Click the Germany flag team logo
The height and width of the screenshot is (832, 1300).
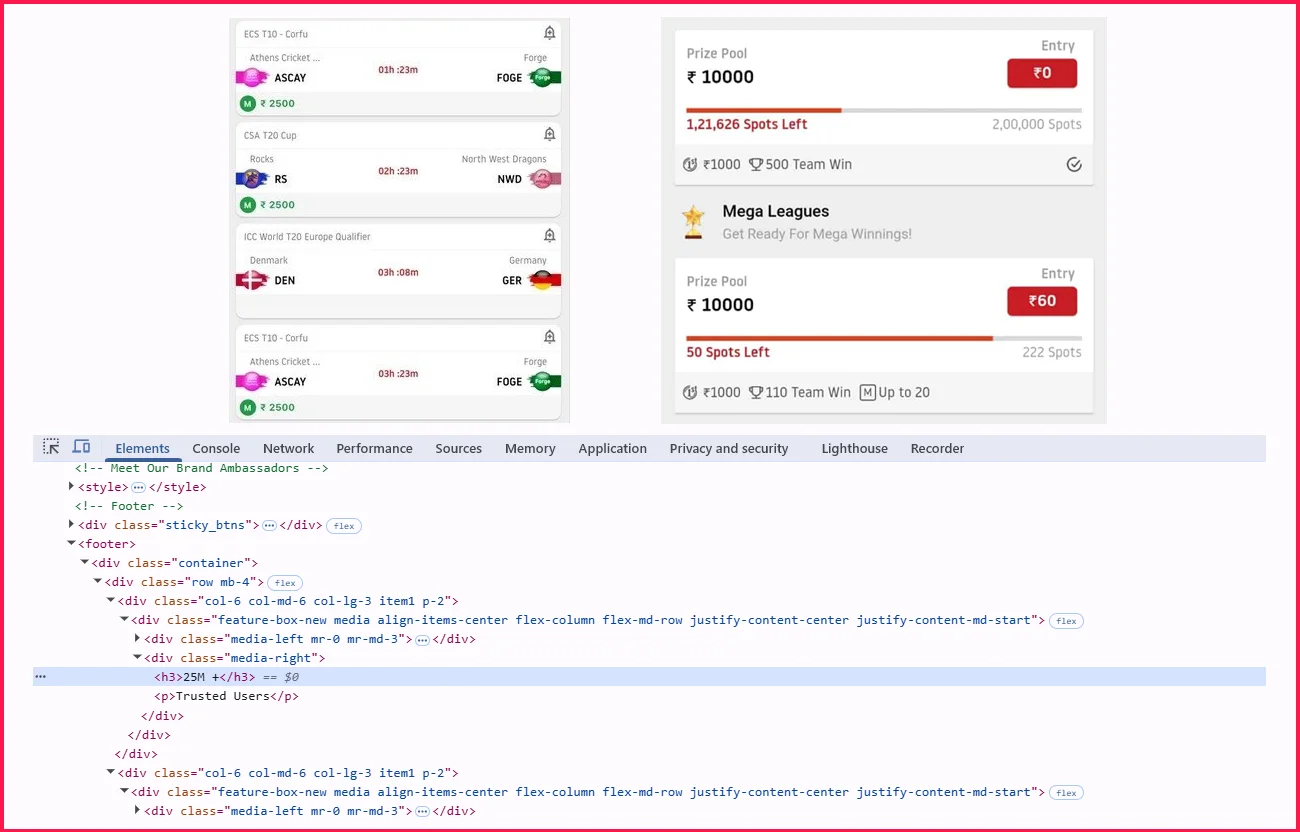pyautogui.click(x=542, y=280)
